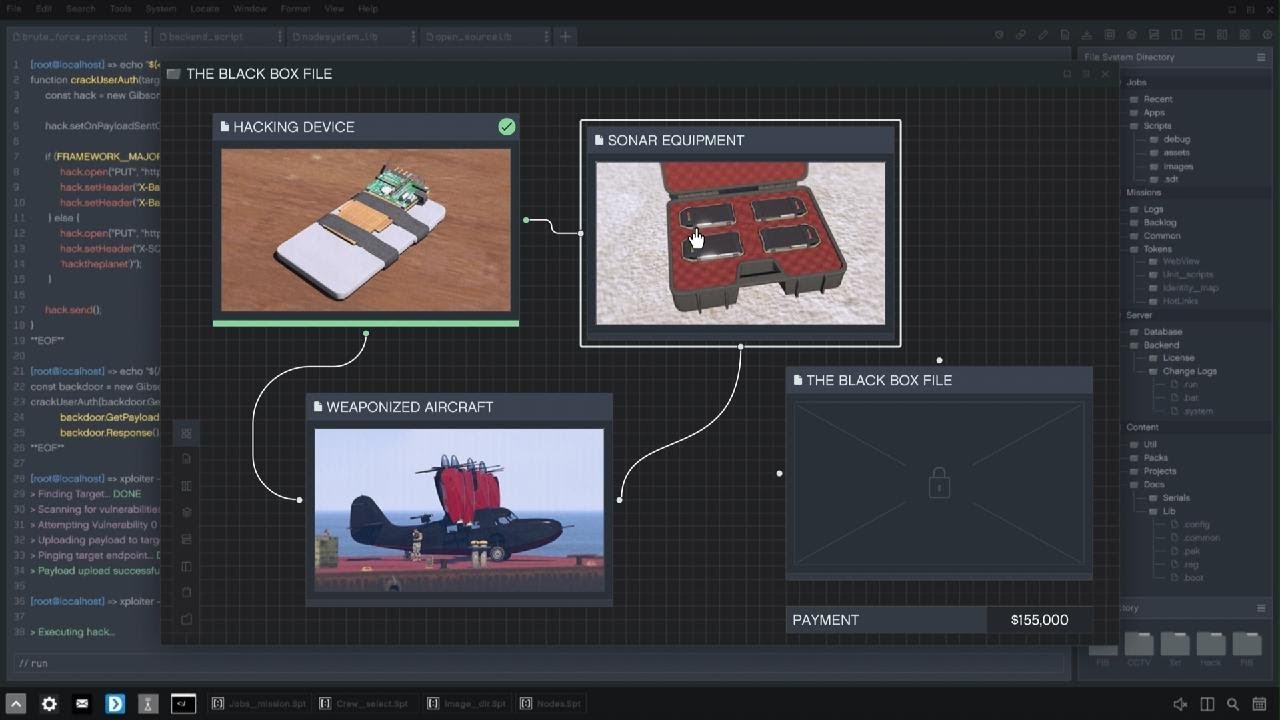The image size is (1280, 720).
Task: Select the Hacking Device image thumbnail
Action: [366, 230]
